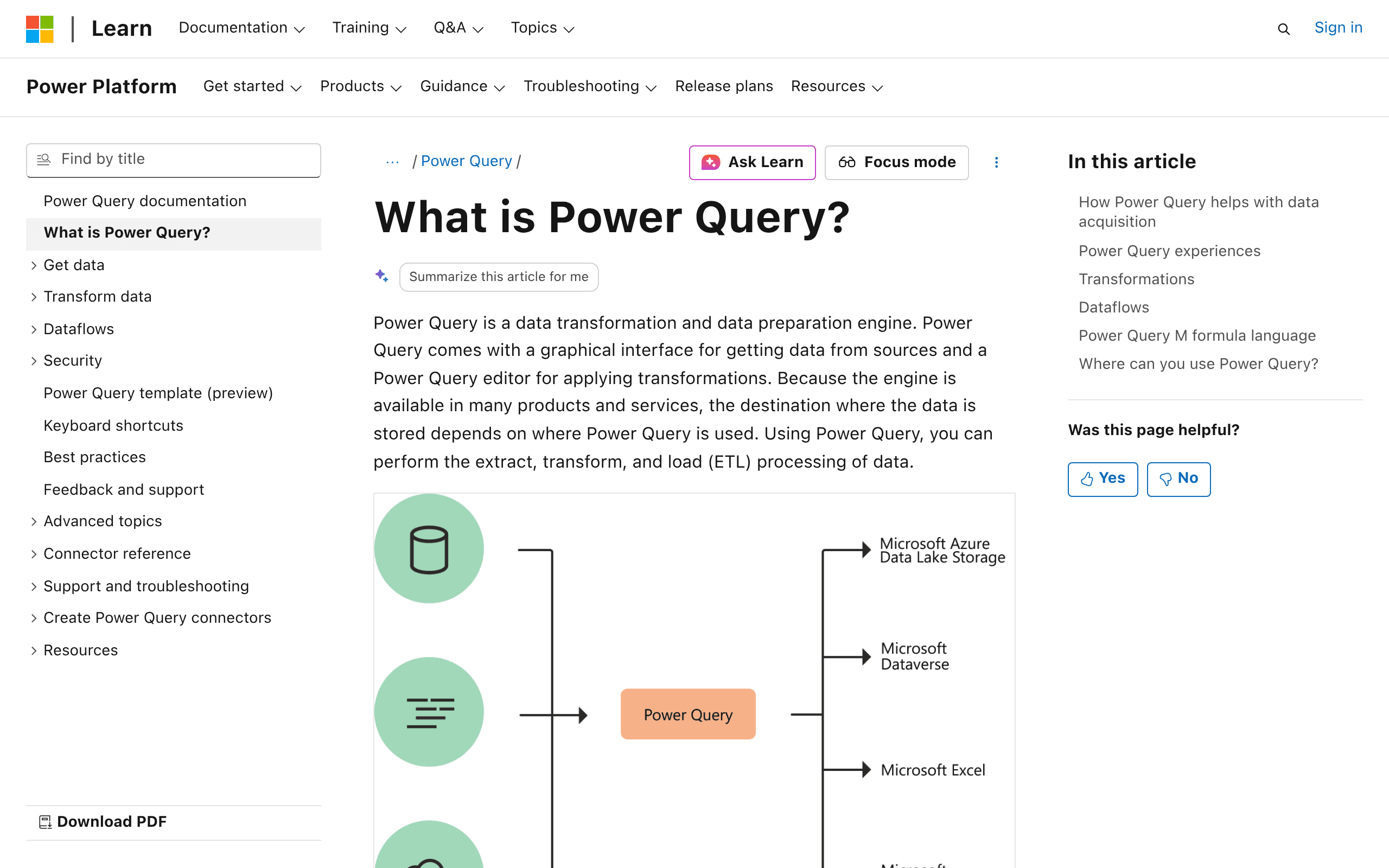Jump to How Power Query helps section

click(1199, 212)
